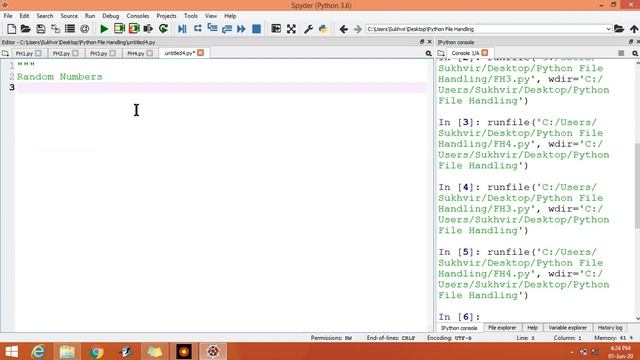
Task: Switch to FH4.py editor tab
Action: click(x=136, y=53)
